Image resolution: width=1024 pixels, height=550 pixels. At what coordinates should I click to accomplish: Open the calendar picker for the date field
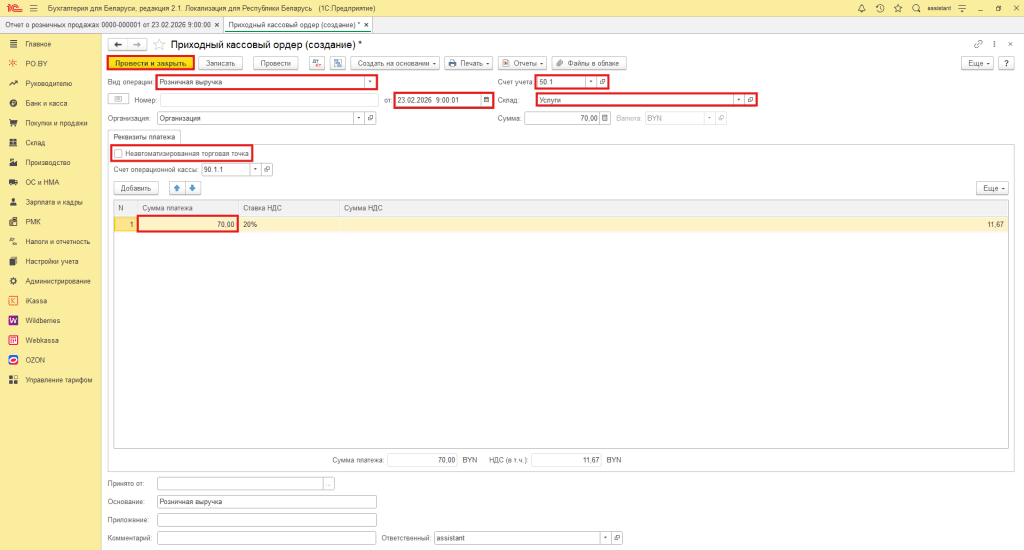[487, 100]
